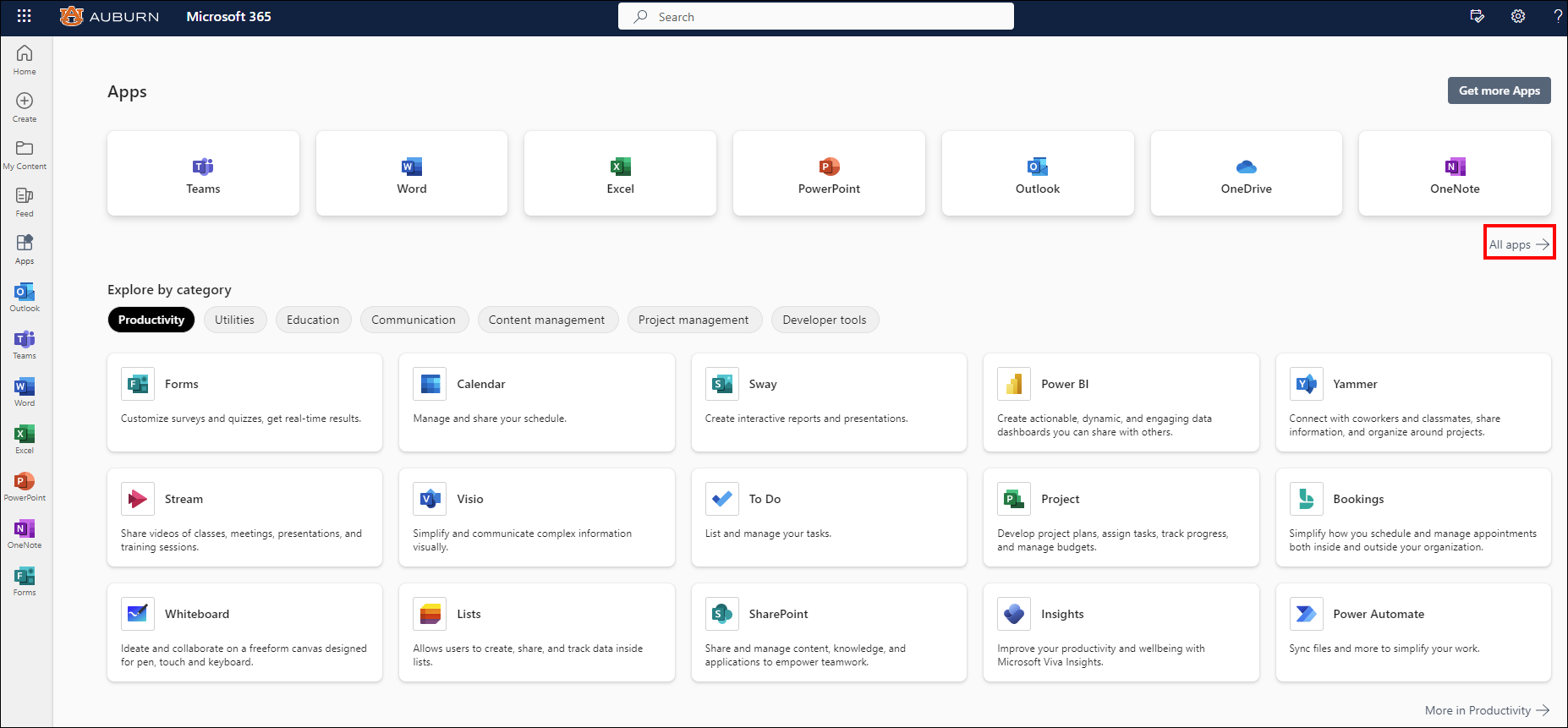Follow the More in Productivity link
The height and width of the screenshot is (728, 1568).
pos(1487,710)
